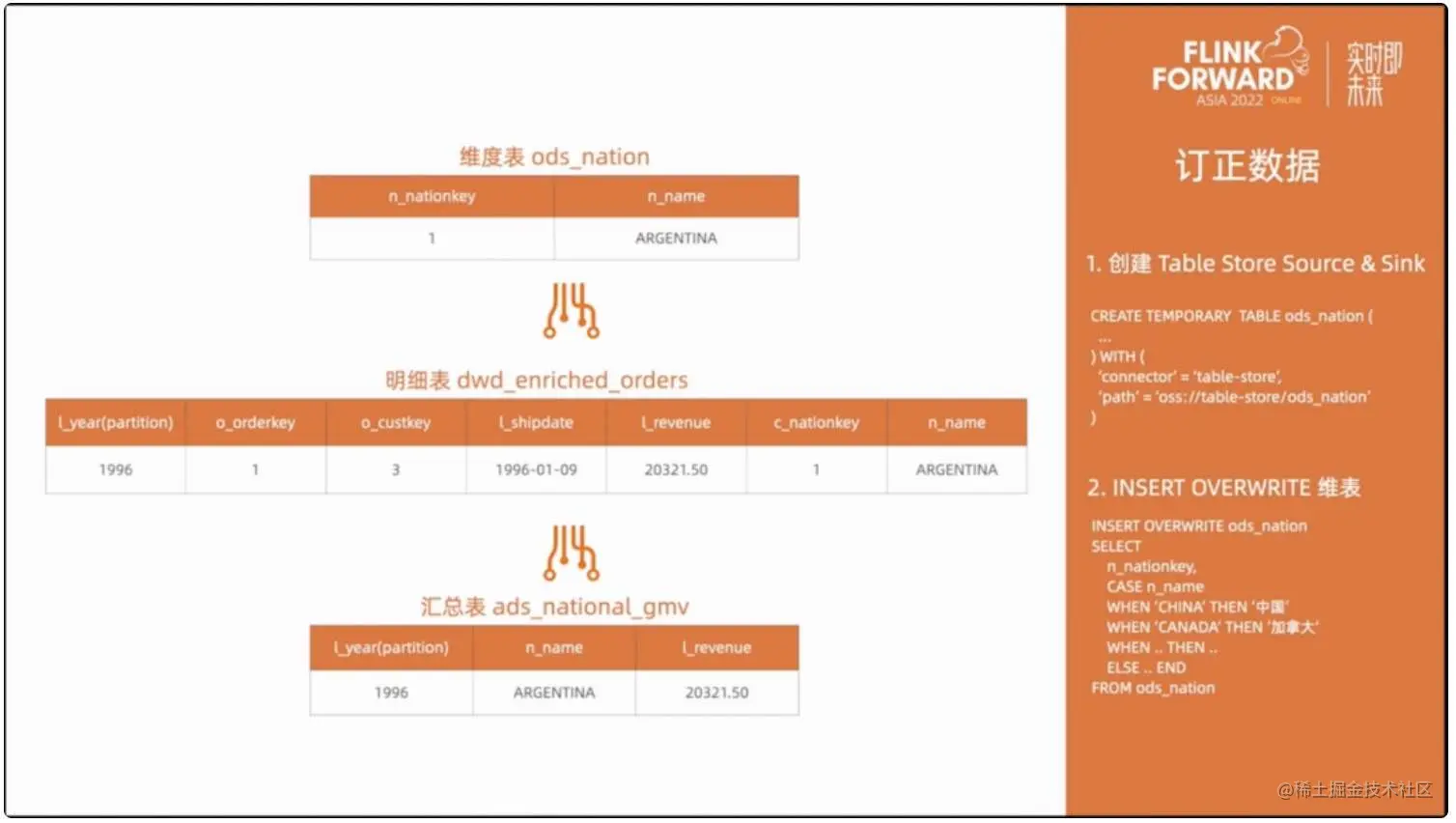The image size is (1456, 823).
Task: Click the 20321.50 cell in the dwd_enriched_orders table
Action: (676, 469)
